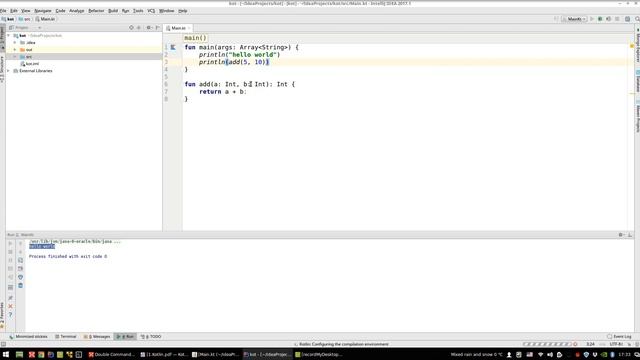Click the Main.kt breadcrumb in navigation bar

point(45,19)
